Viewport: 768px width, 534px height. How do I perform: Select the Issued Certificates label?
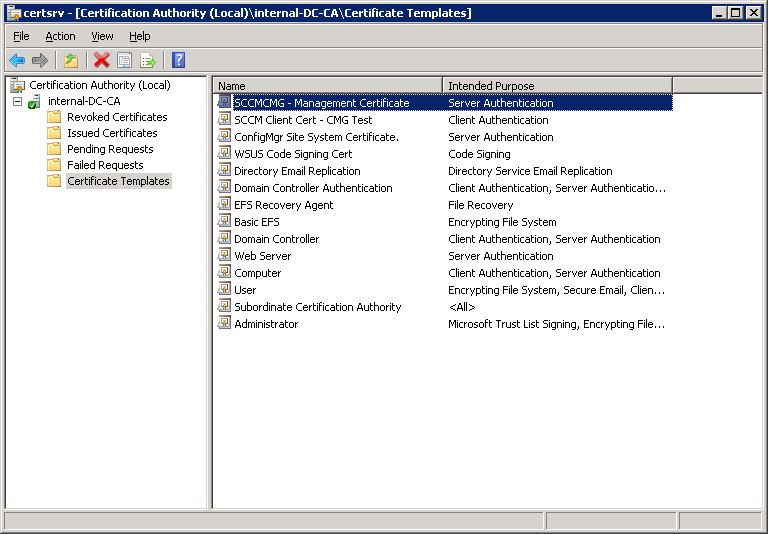pyautogui.click(x=112, y=133)
